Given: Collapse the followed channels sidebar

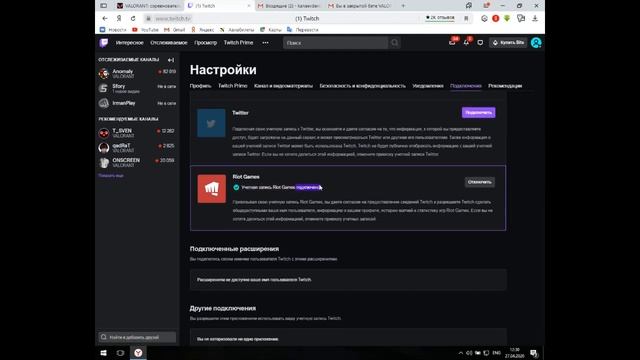Looking at the screenshot, I should coord(171,60).
